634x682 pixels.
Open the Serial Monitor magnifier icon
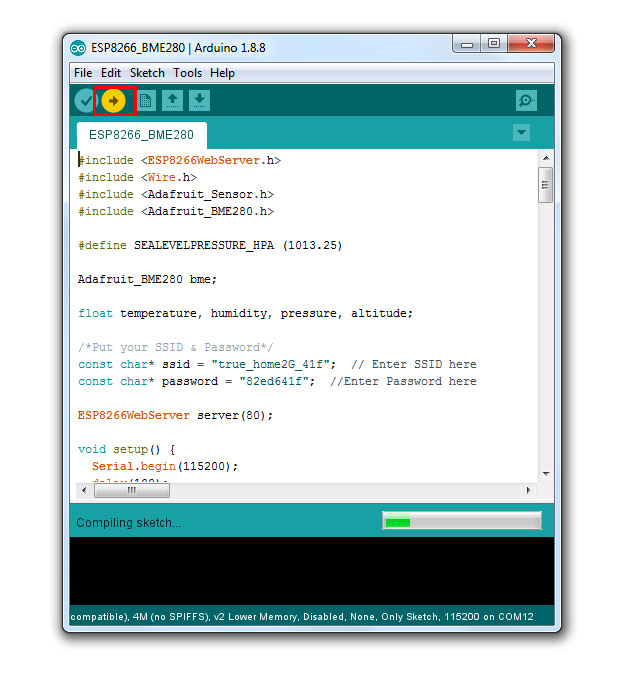coord(526,101)
